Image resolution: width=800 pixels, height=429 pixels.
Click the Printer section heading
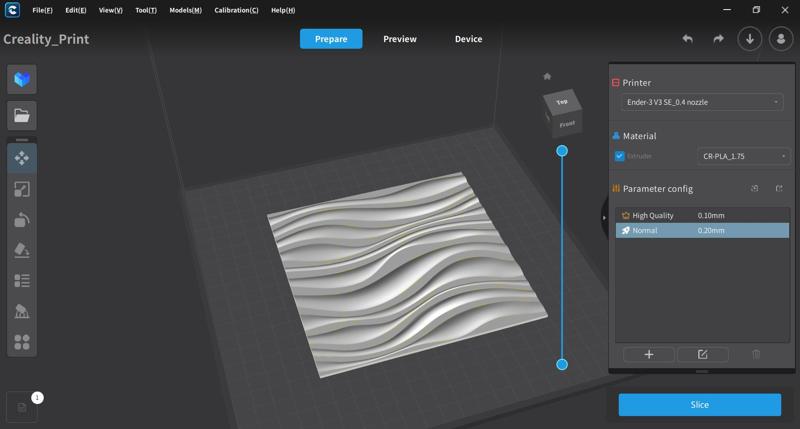click(636, 83)
